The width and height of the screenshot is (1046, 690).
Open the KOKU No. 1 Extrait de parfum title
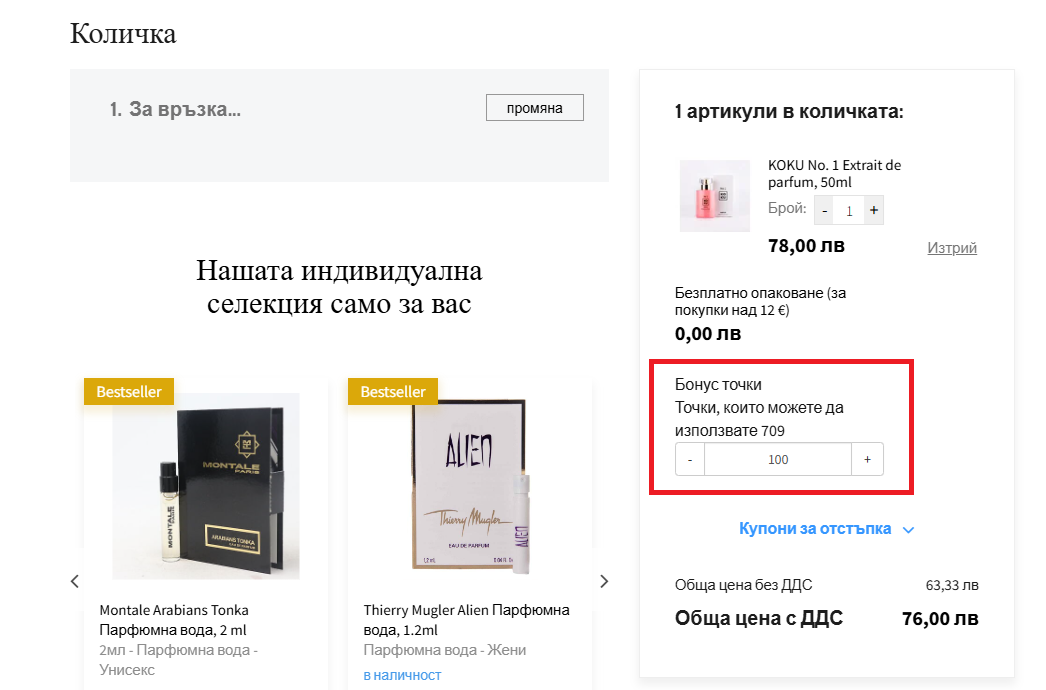point(835,174)
